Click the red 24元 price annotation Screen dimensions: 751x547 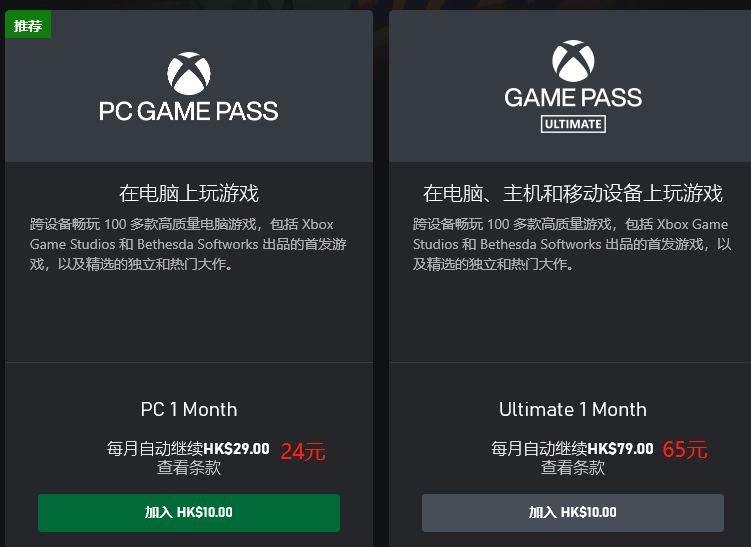click(303, 452)
